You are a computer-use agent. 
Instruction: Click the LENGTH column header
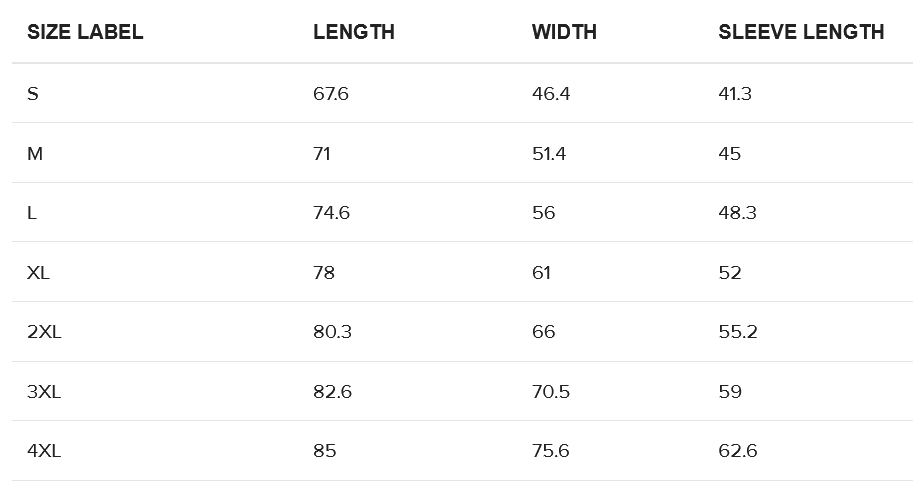click(354, 32)
